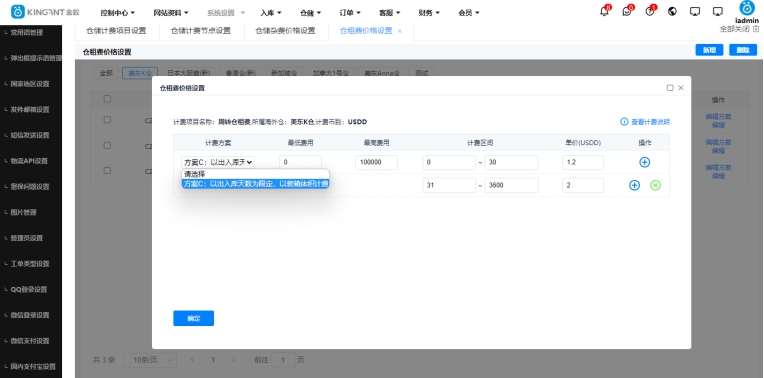
Task: Click unit price field showing 2
Action: (x=583, y=185)
